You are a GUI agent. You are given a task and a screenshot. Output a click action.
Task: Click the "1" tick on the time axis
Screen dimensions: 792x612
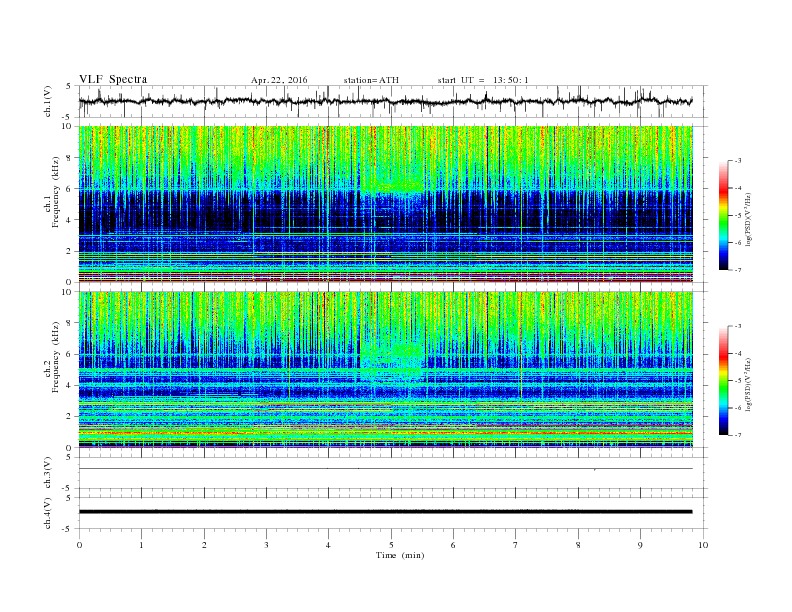pos(141,545)
